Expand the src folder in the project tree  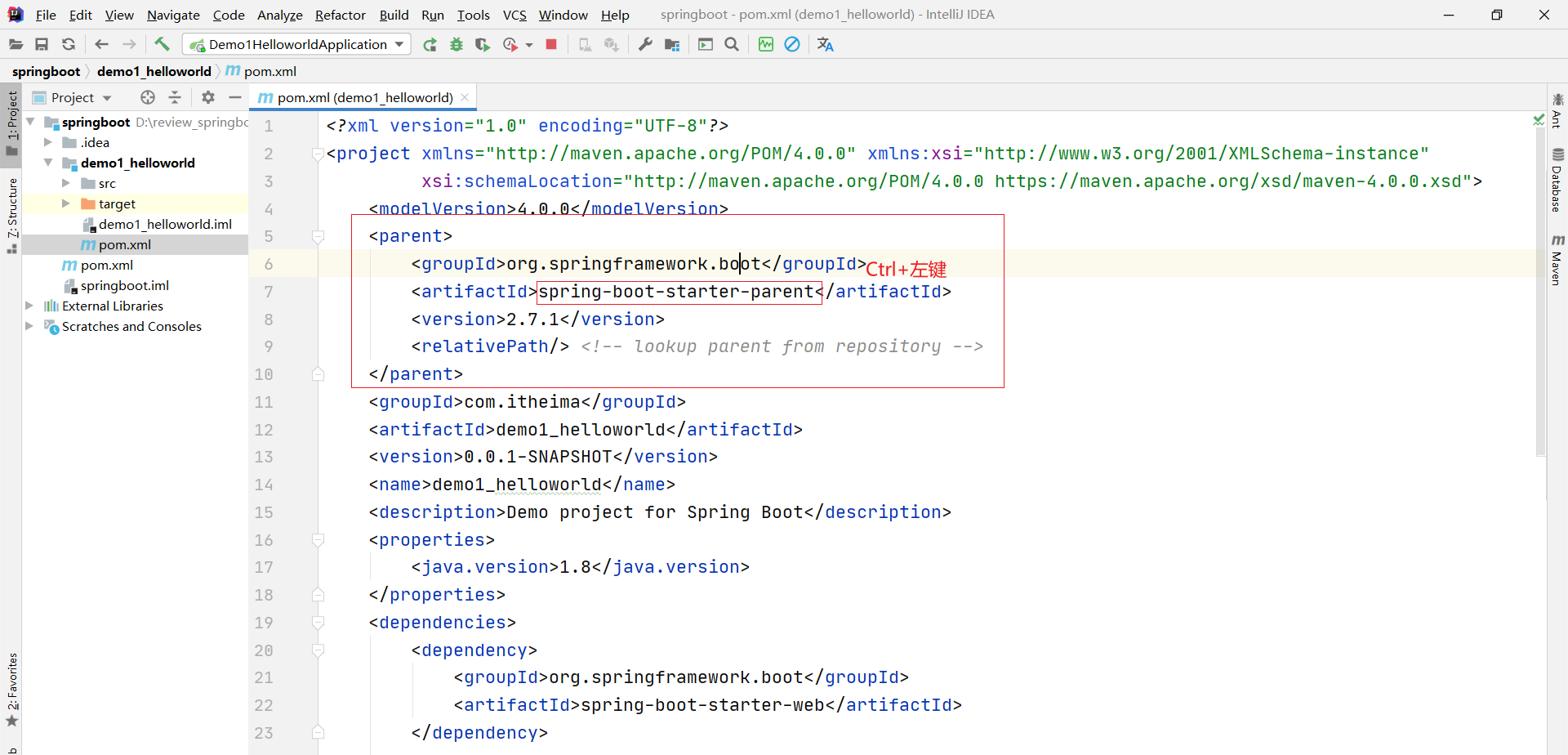(66, 183)
